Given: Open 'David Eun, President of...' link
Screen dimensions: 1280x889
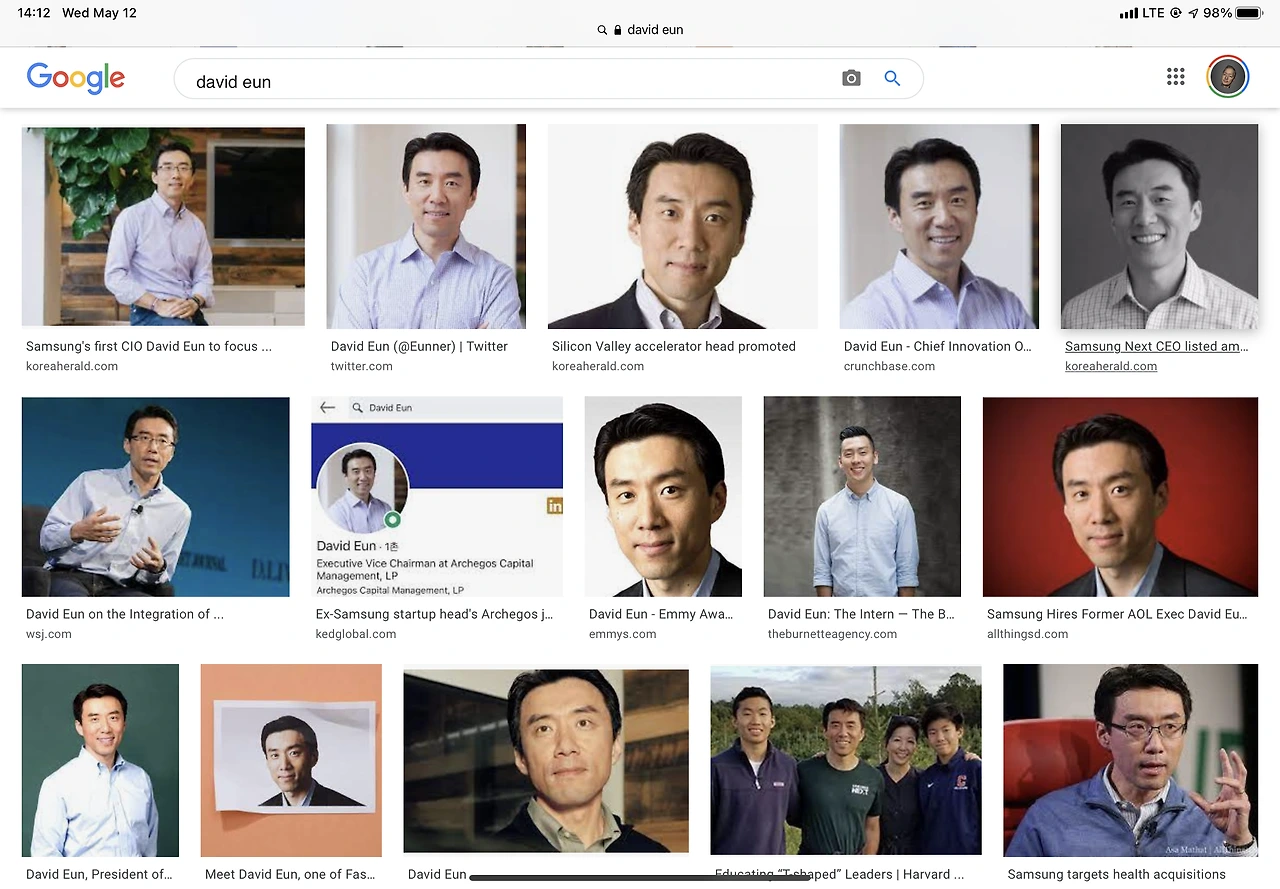Looking at the screenshot, I should (x=99, y=875).
